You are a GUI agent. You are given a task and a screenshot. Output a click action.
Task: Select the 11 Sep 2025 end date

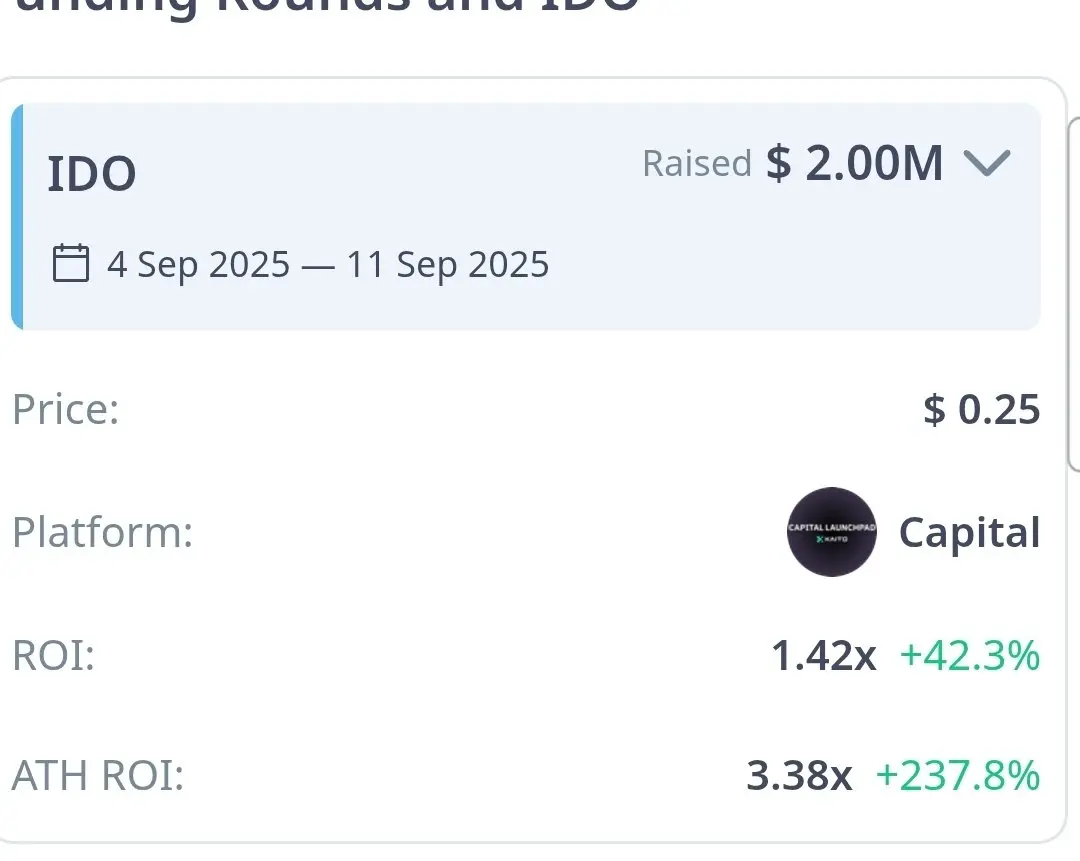[448, 265]
